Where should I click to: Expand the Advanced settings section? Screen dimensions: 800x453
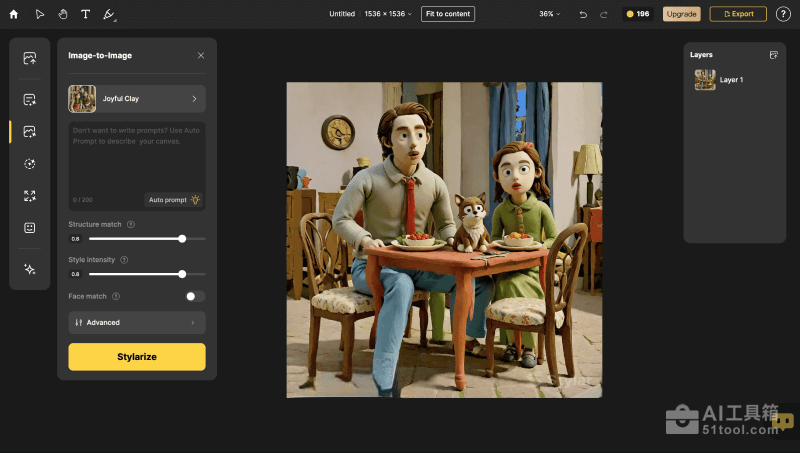tap(137, 322)
